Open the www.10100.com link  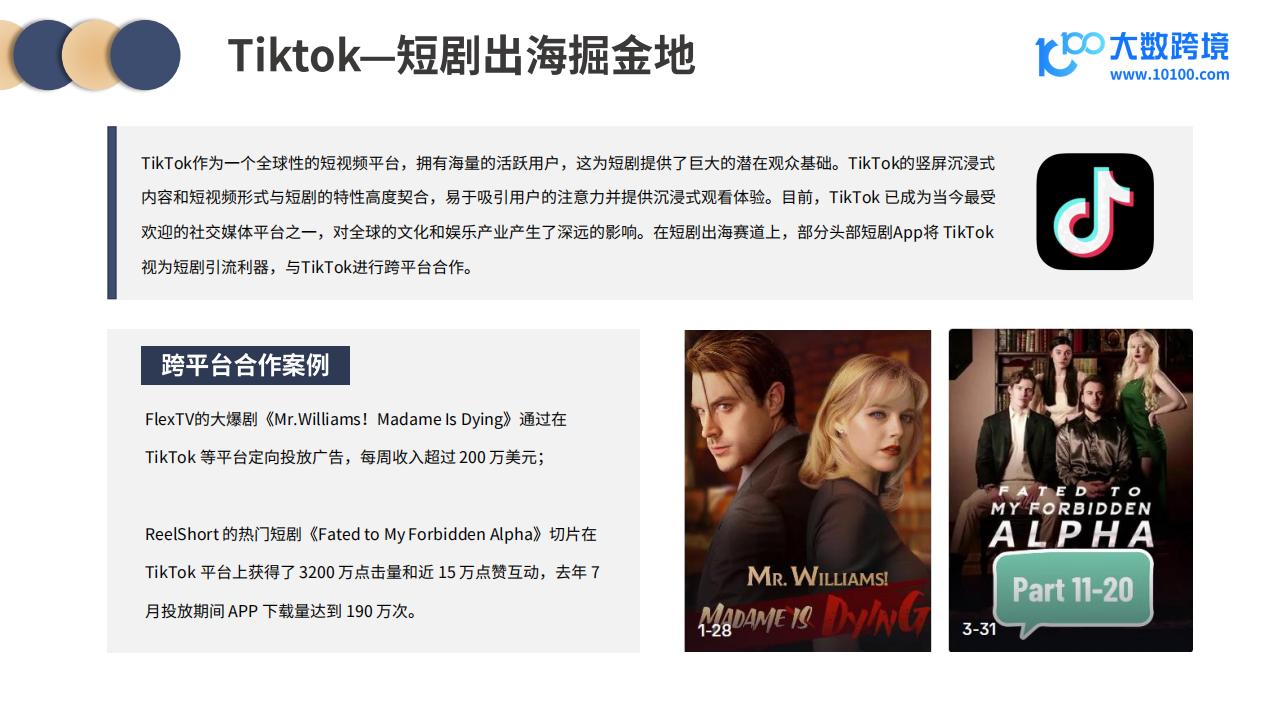pyautogui.click(x=1169, y=74)
